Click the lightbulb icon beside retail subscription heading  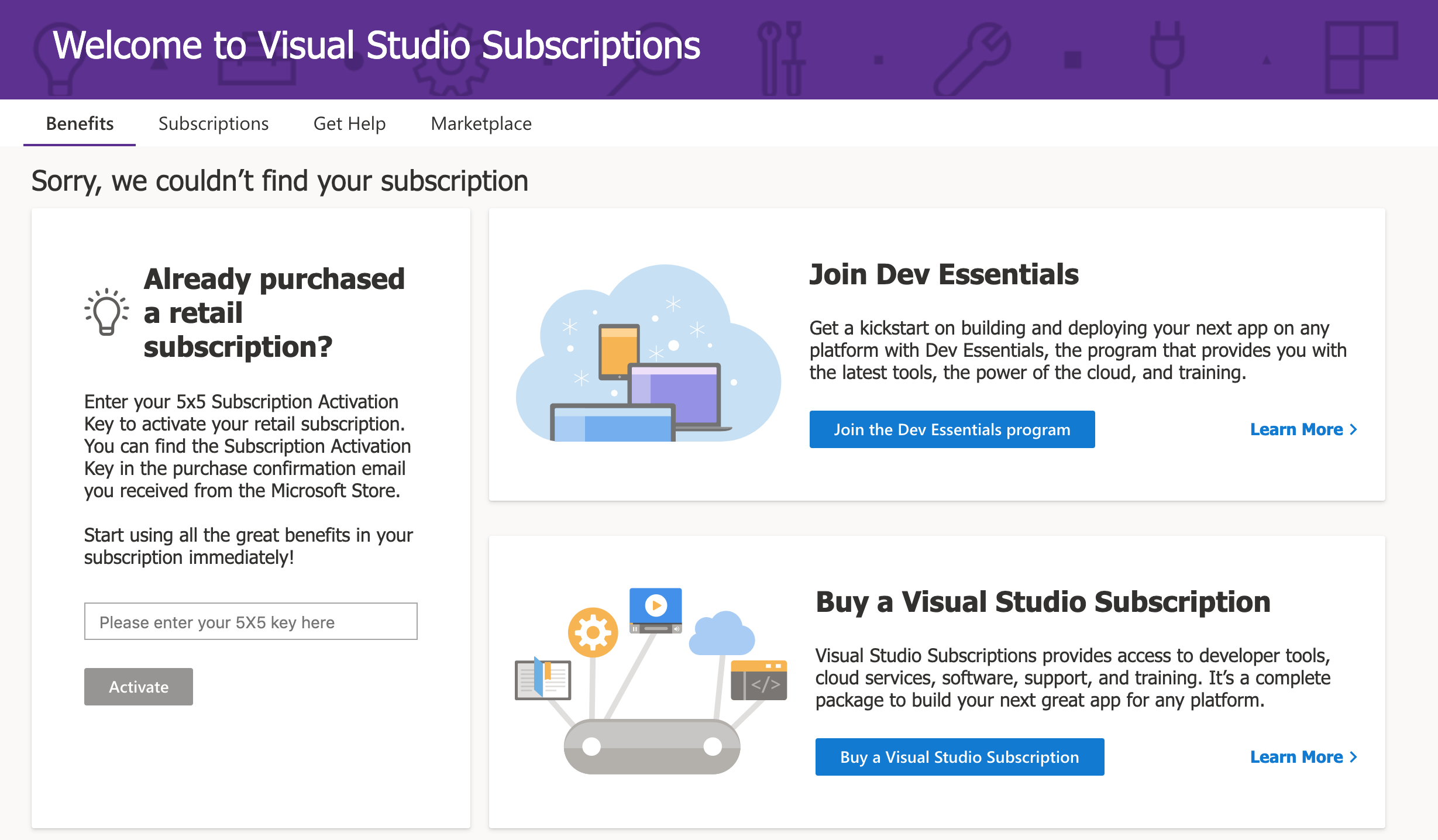106,312
